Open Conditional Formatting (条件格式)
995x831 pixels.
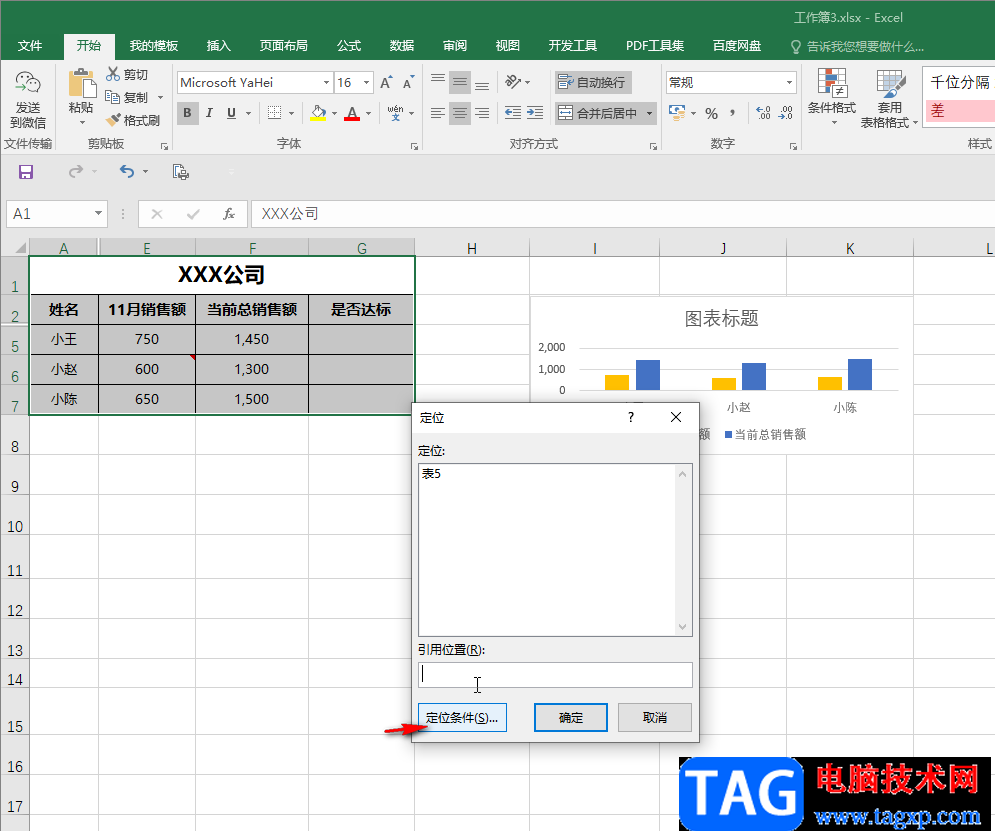click(832, 95)
